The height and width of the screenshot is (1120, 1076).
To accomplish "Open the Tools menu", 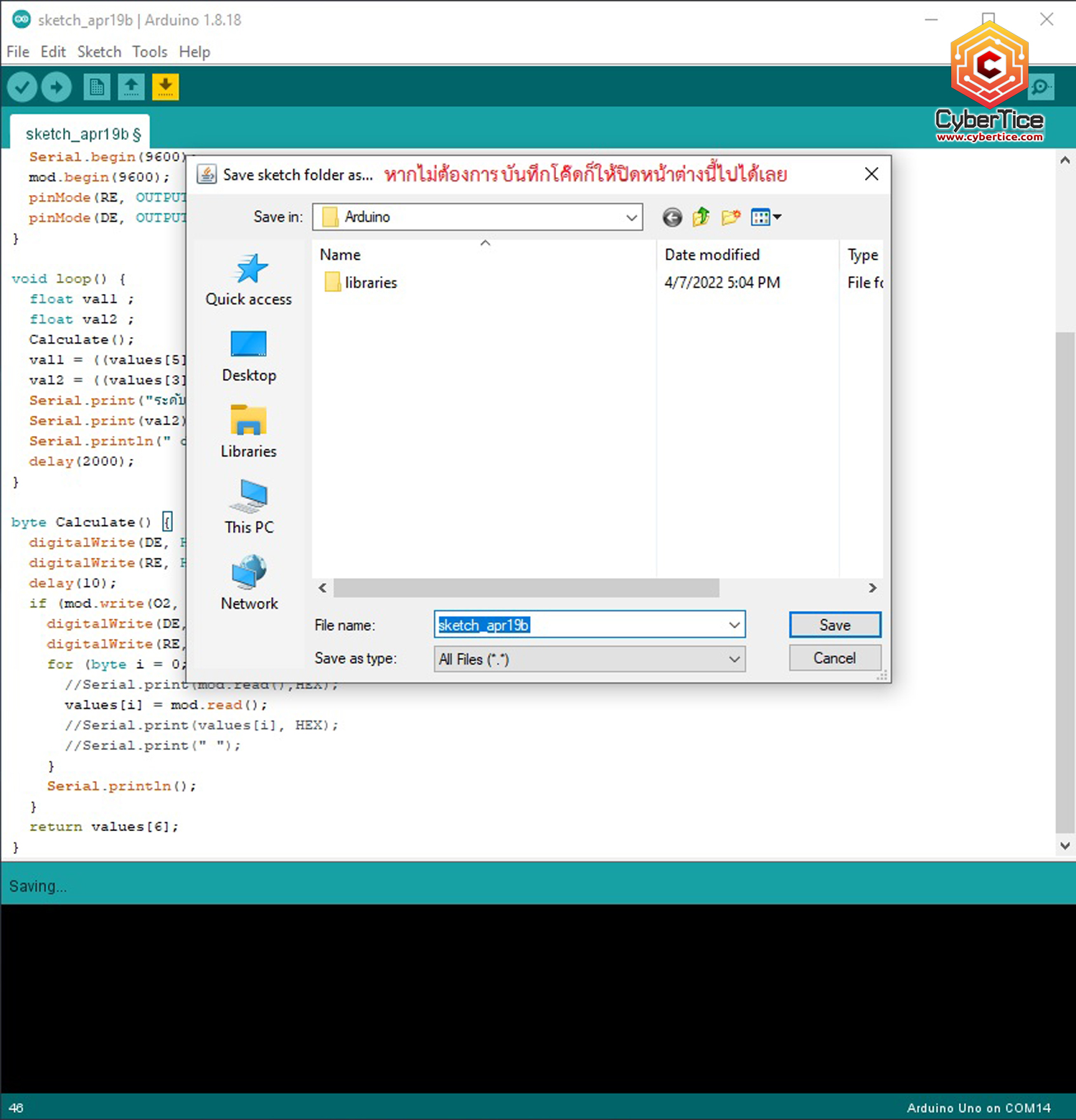I will pyautogui.click(x=149, y=51).
